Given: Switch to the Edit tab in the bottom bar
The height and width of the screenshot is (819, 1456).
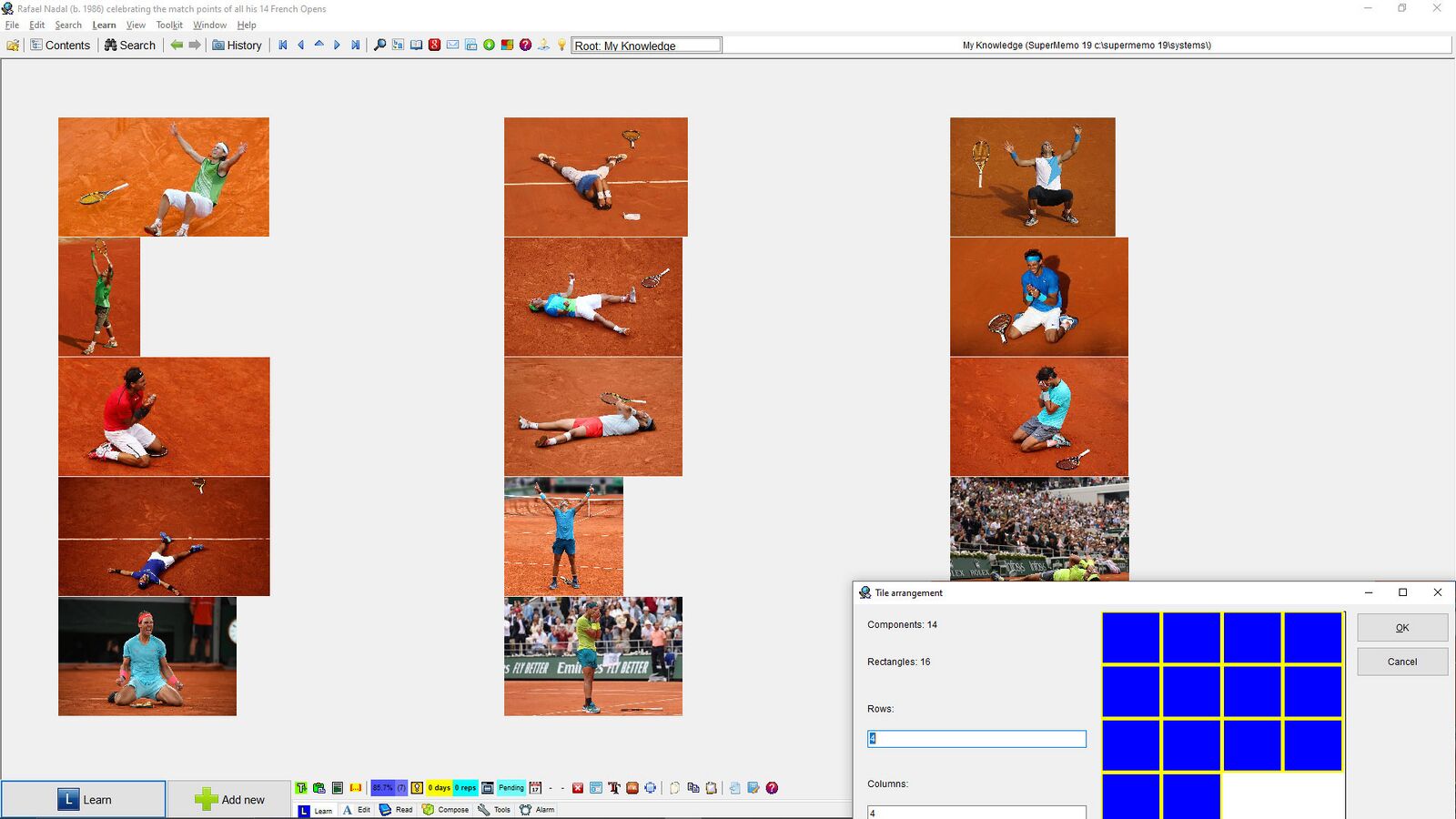Looking at the screenshot, I should pyautogui.click(x=357, y=810).
